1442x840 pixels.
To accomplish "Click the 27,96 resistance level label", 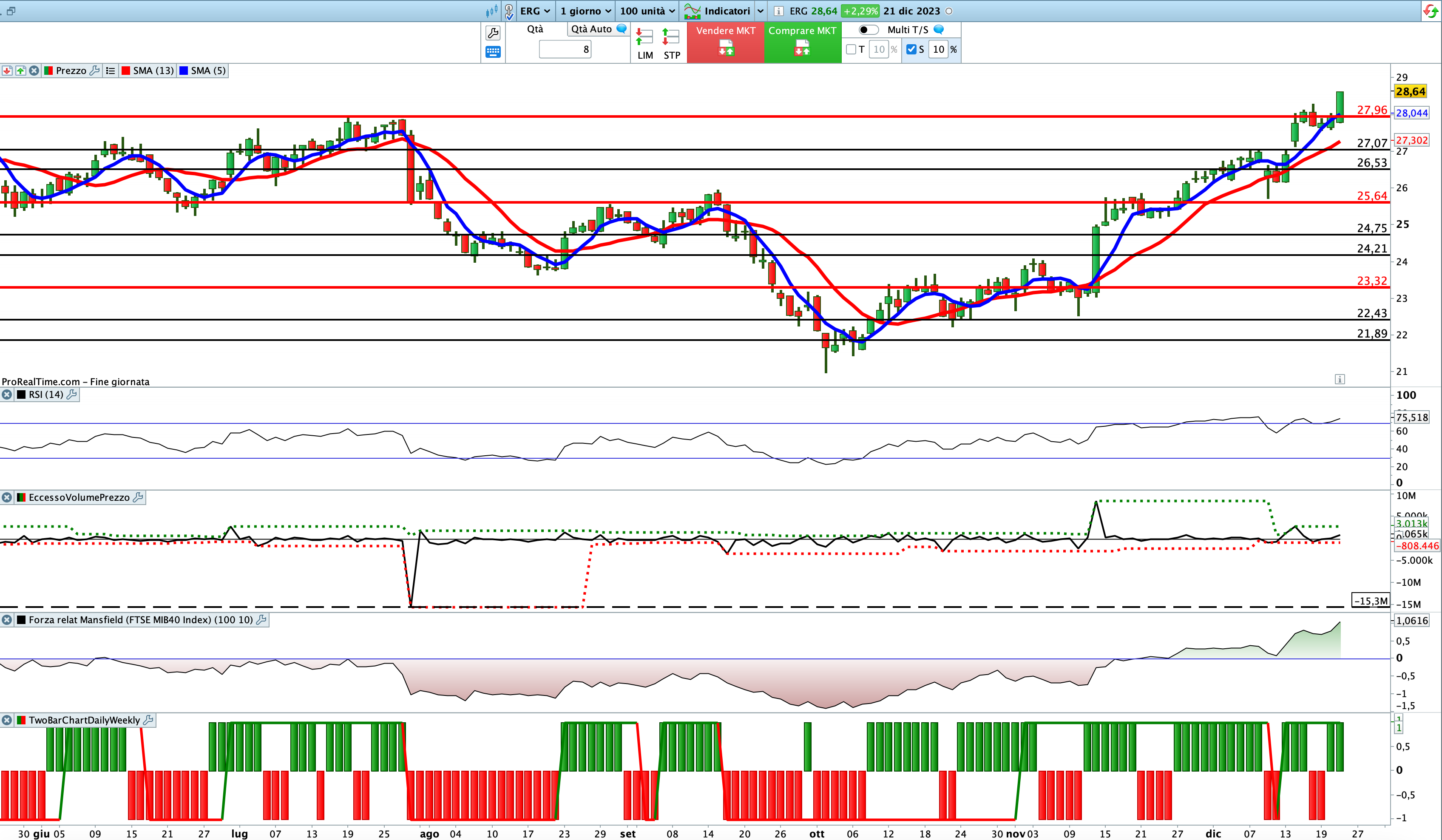I will pos(1372,110).
